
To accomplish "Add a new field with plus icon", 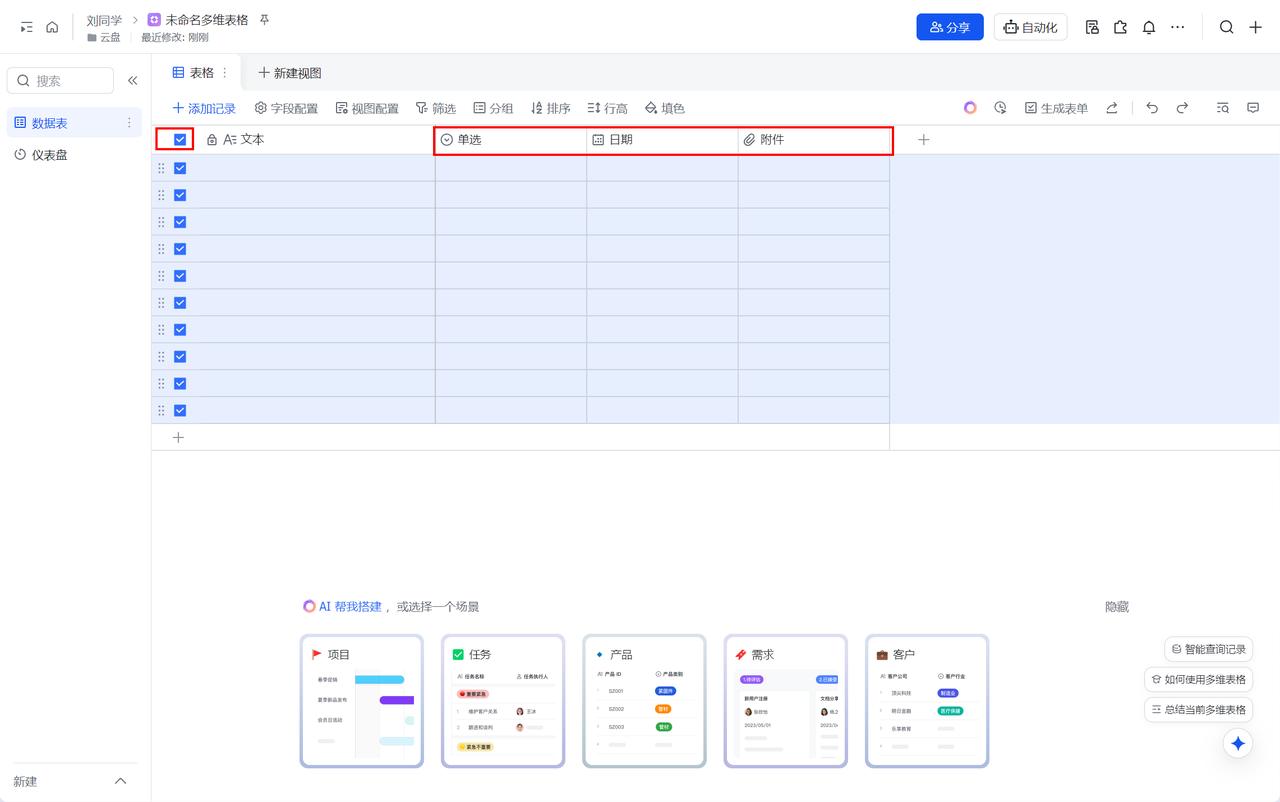I will pos(923,140).
